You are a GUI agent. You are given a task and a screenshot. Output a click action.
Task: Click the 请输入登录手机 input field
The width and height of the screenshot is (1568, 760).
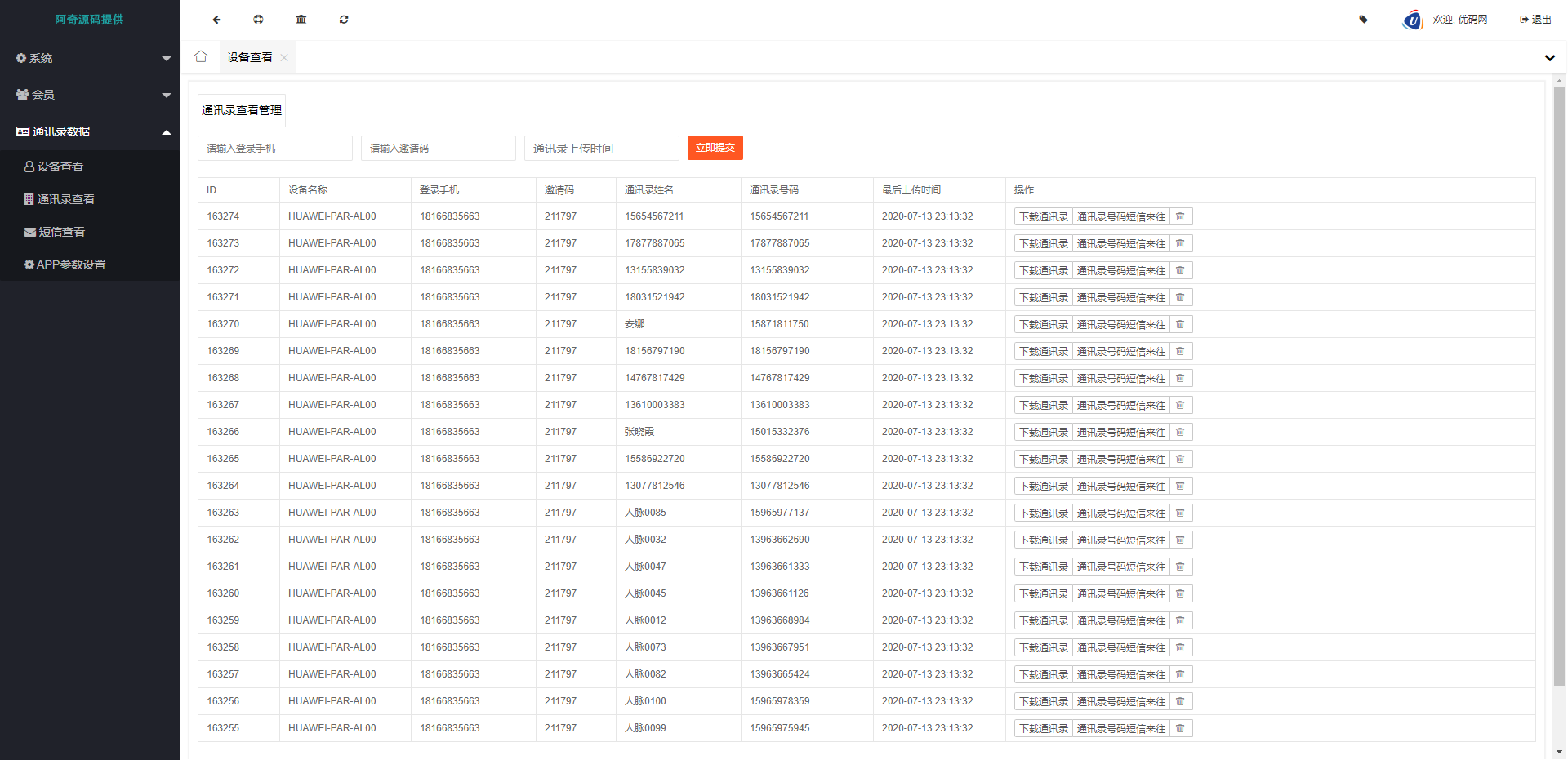275,148
